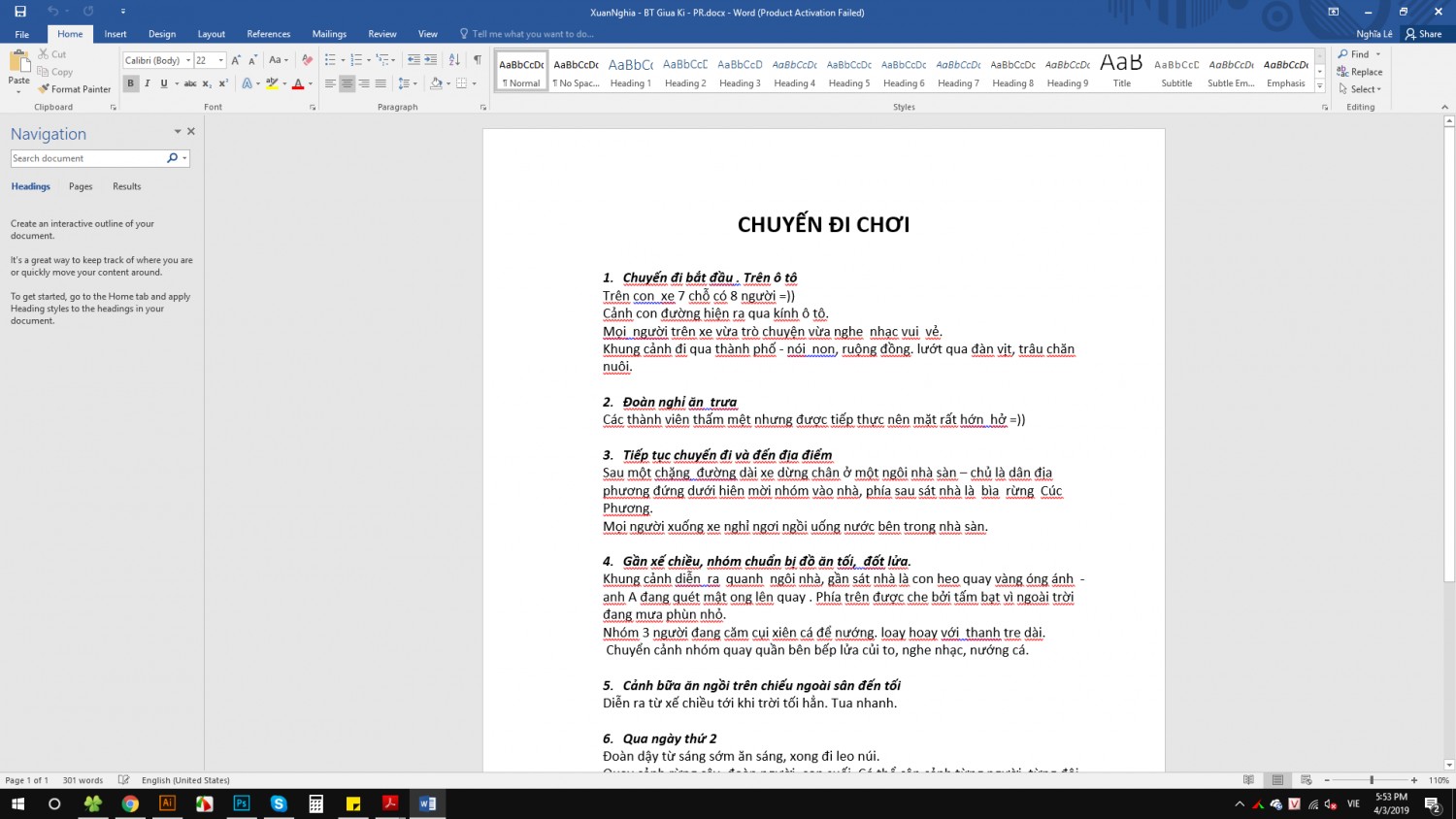
Task: Increase paragraph indent
Action: point(430,60)
